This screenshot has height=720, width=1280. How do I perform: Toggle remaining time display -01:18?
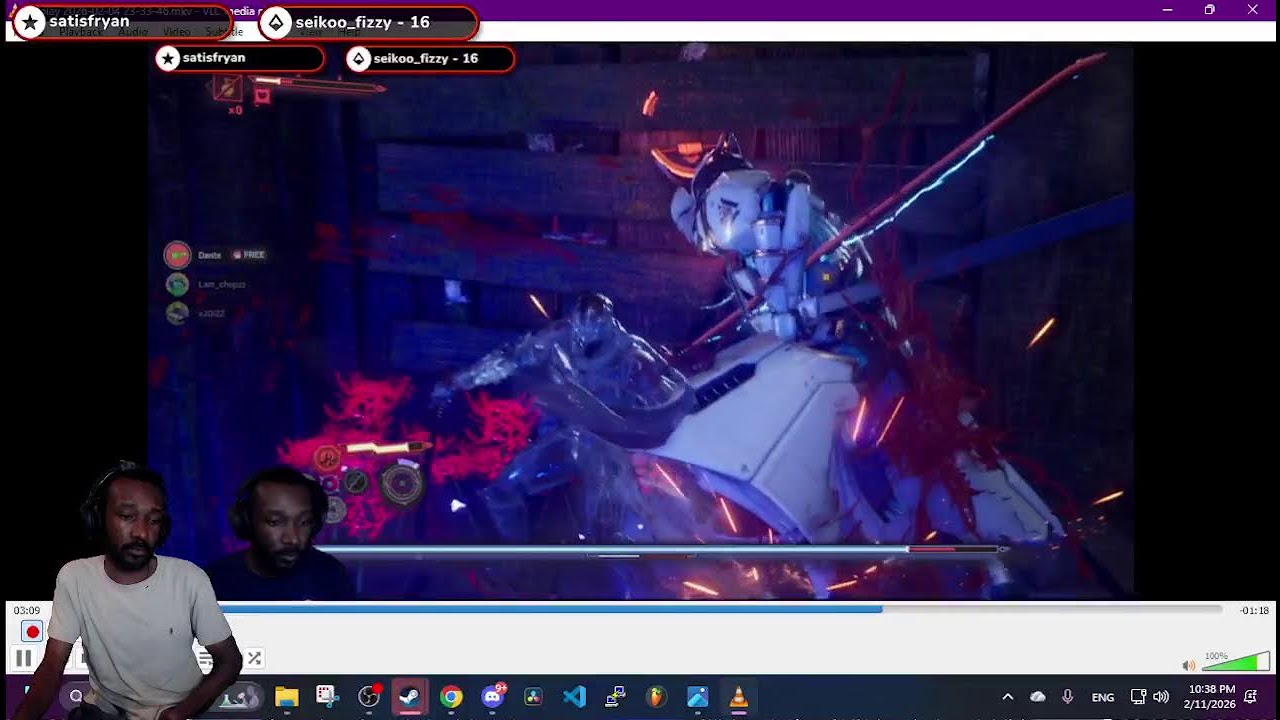click(x=1254, y=610)
